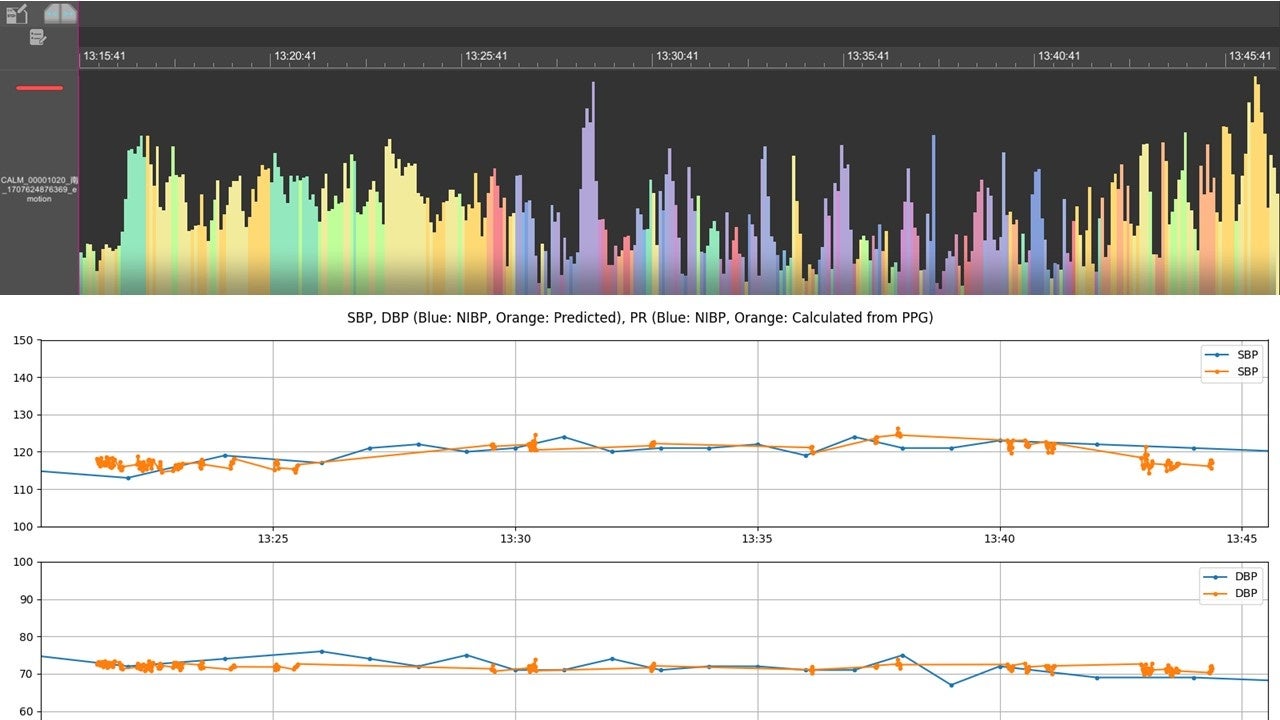This screenshot has width=1280, height=720.
Task: Open the checklist edit icon below the toolbar
Action: 38,37
